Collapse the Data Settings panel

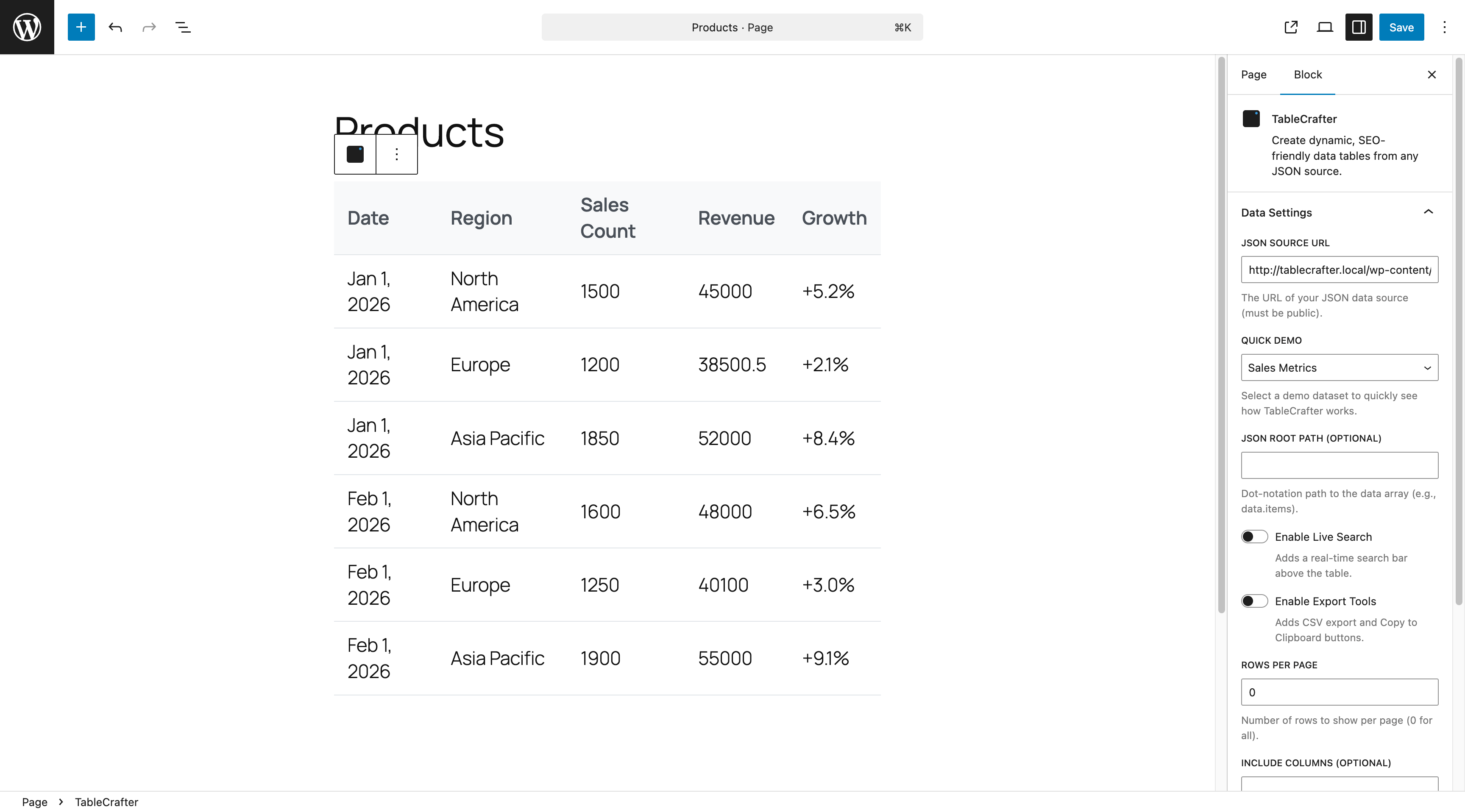[x=1427, y=212]
